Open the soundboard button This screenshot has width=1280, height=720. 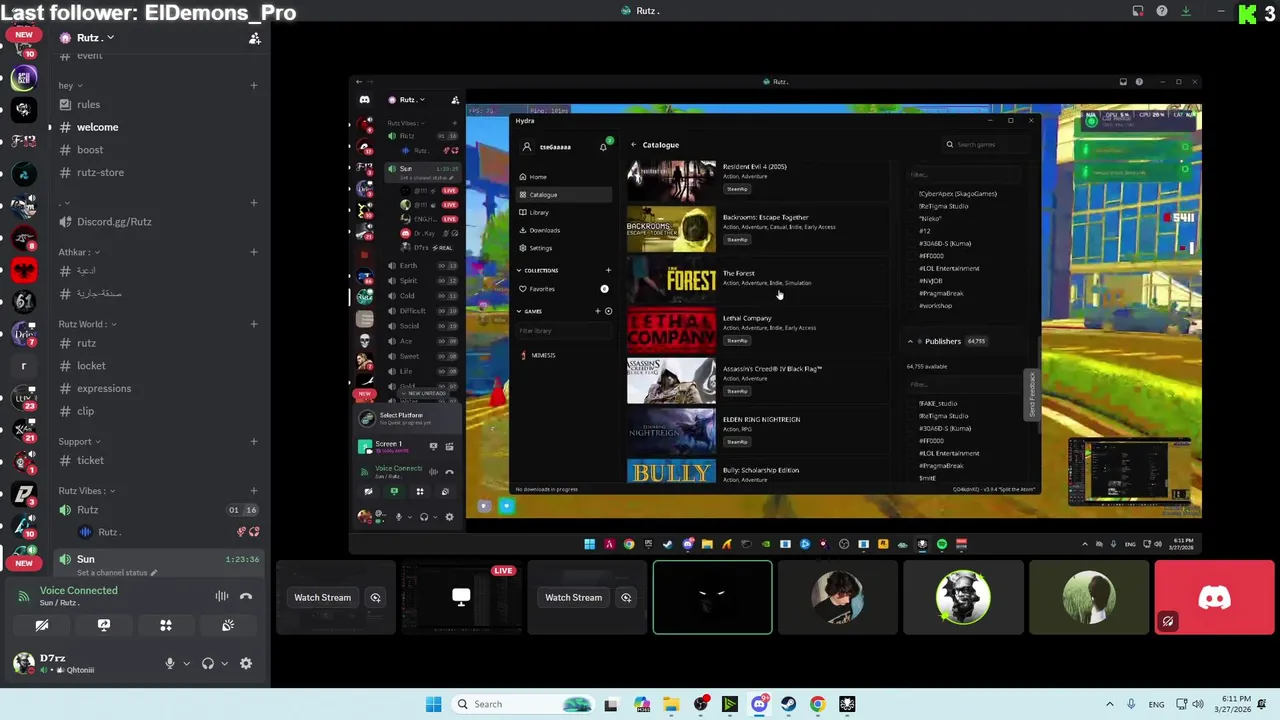[x=228, y=626]
